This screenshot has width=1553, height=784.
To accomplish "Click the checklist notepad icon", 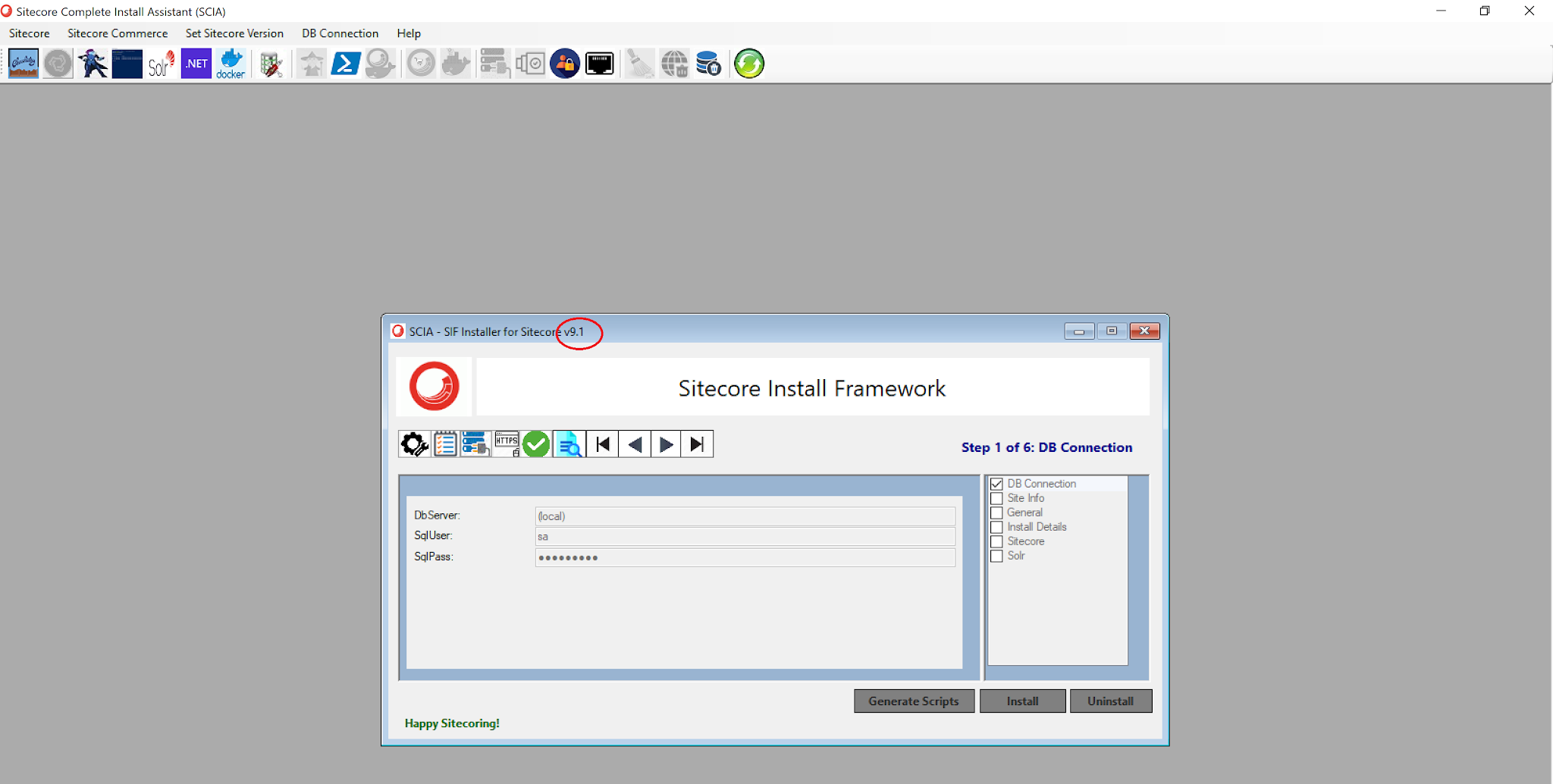I will point(445,444).
